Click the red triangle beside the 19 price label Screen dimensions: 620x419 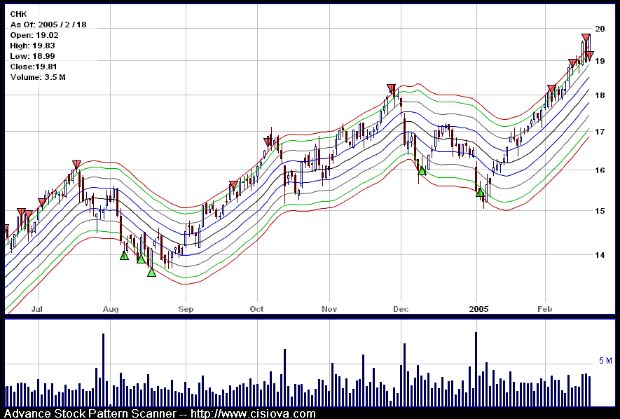point(589,56)
